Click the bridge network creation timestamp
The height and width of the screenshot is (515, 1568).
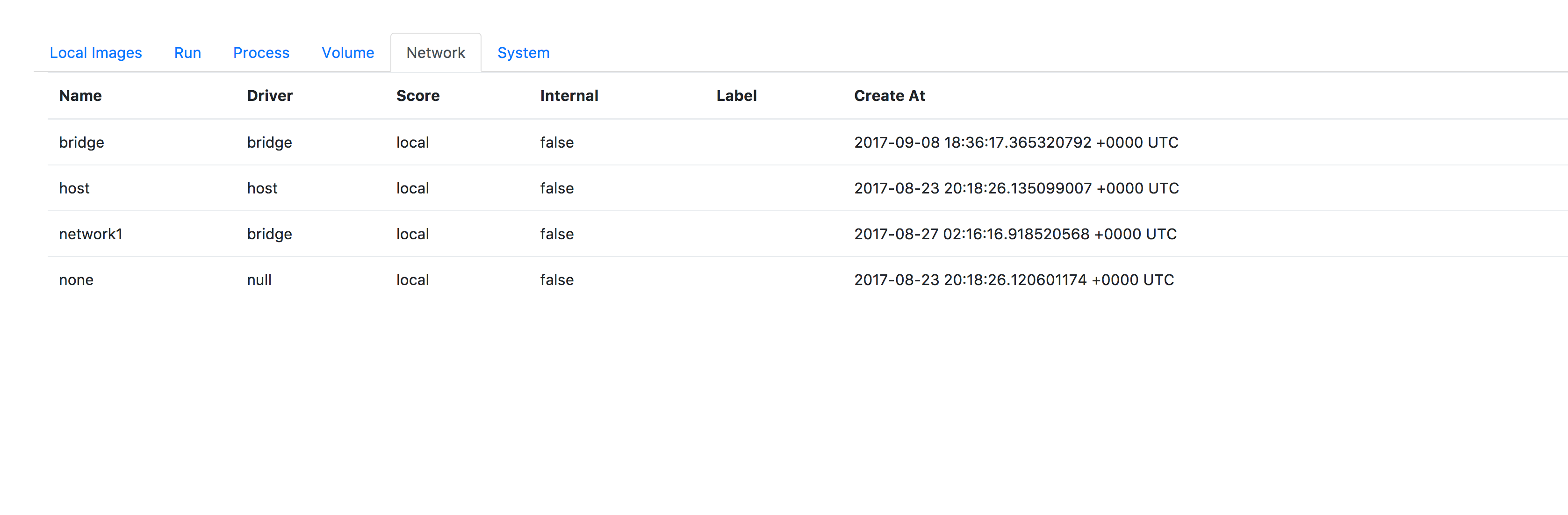(1015, 143)
